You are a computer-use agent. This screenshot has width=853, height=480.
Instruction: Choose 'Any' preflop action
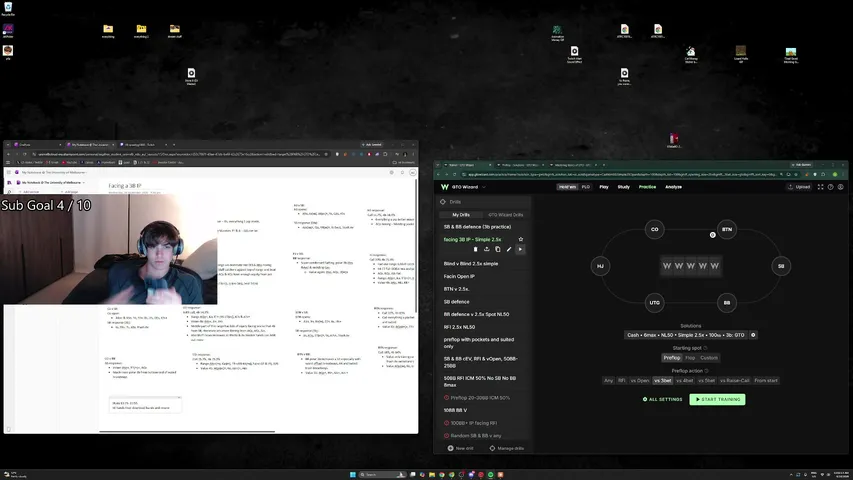tap(608, 380)
